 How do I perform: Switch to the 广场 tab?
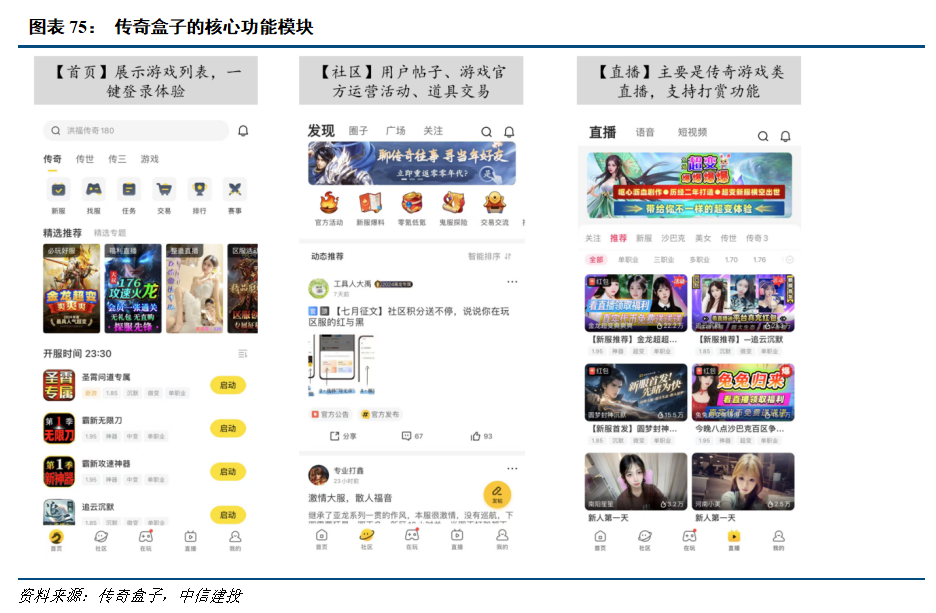tap(395, 131)
